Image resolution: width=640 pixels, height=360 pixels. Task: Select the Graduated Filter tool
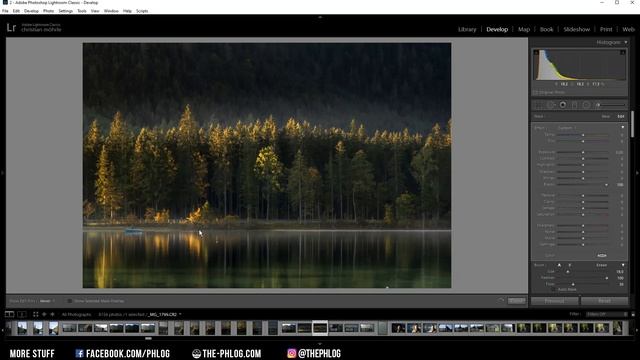[574, 105]
